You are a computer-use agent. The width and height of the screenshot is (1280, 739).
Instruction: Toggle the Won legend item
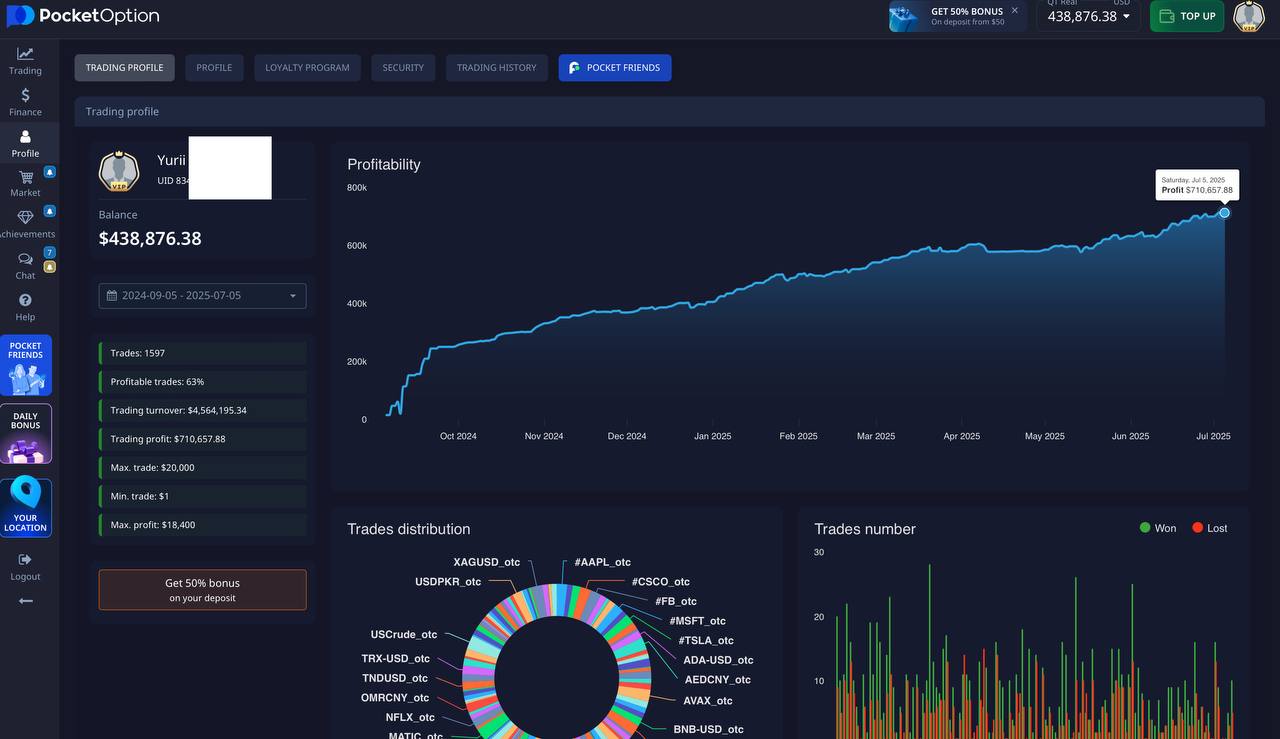(1158, 528)
